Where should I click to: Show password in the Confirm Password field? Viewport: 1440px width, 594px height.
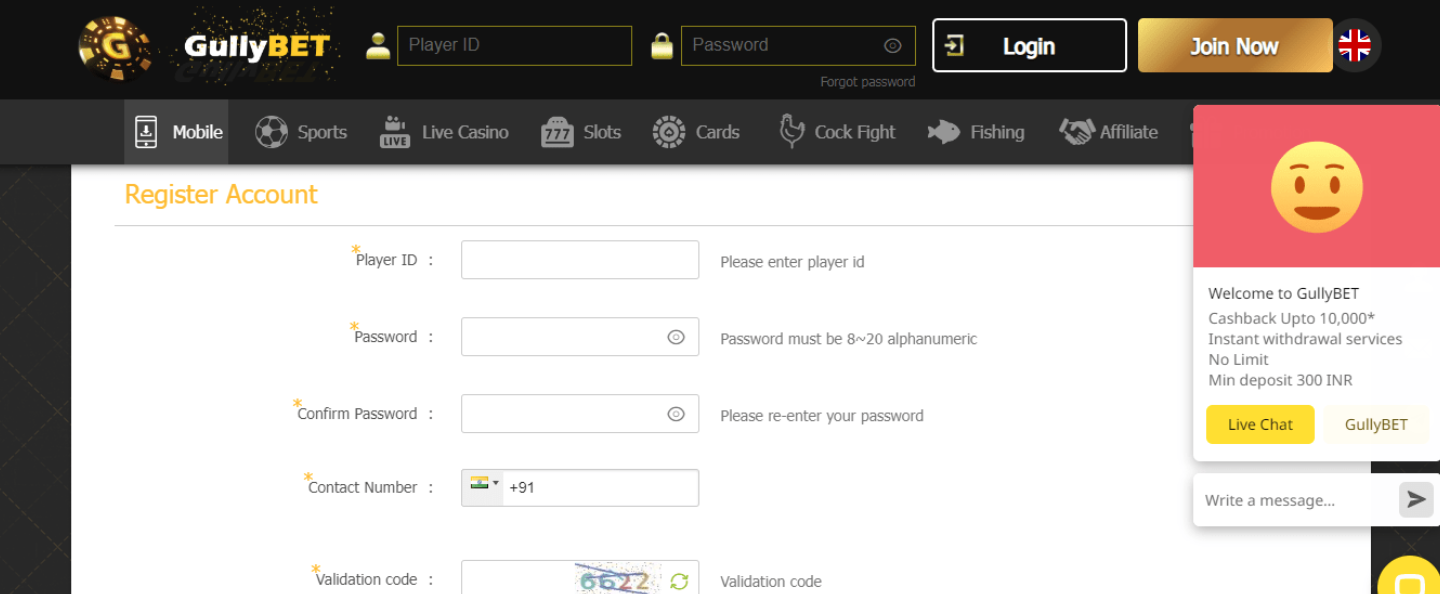tap(676, 414)
